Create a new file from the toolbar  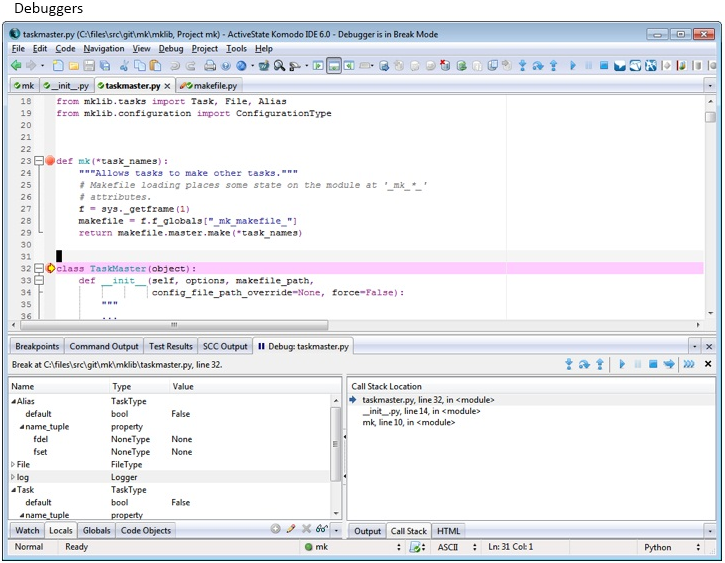58,66
